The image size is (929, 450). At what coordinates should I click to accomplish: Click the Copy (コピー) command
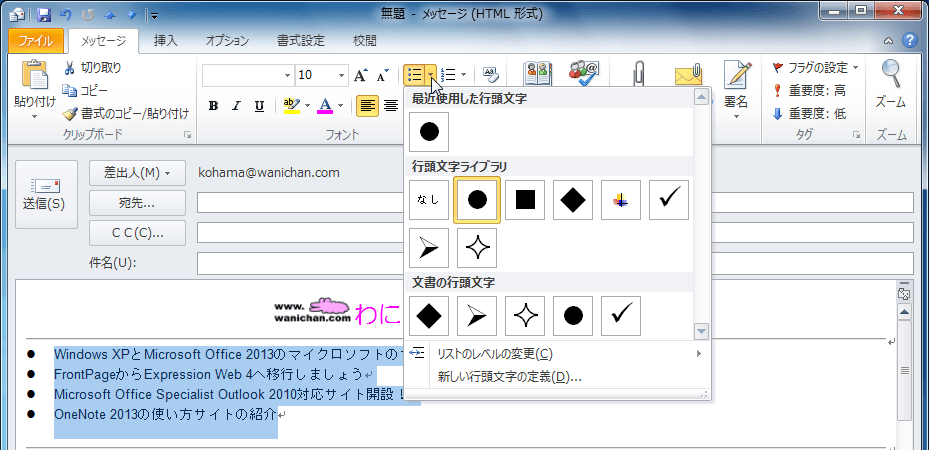(x=85, y=91)
